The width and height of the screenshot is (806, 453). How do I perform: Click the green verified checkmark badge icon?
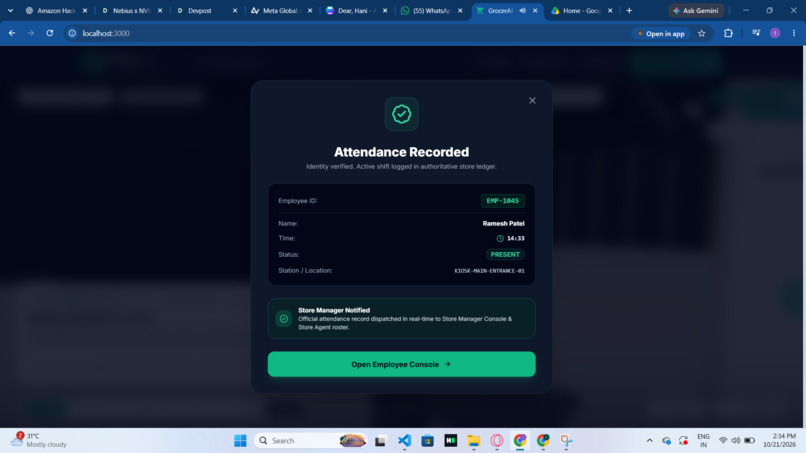[401, 114]
